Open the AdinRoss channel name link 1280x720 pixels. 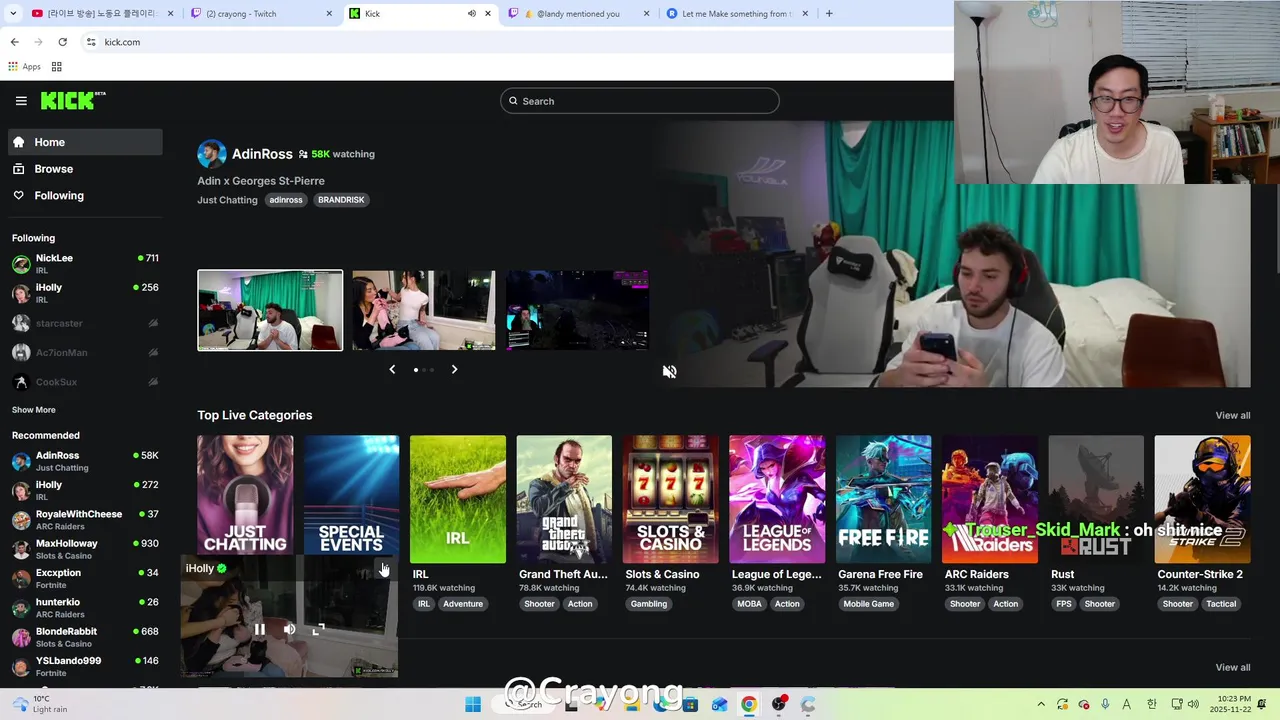pos(262,154)
